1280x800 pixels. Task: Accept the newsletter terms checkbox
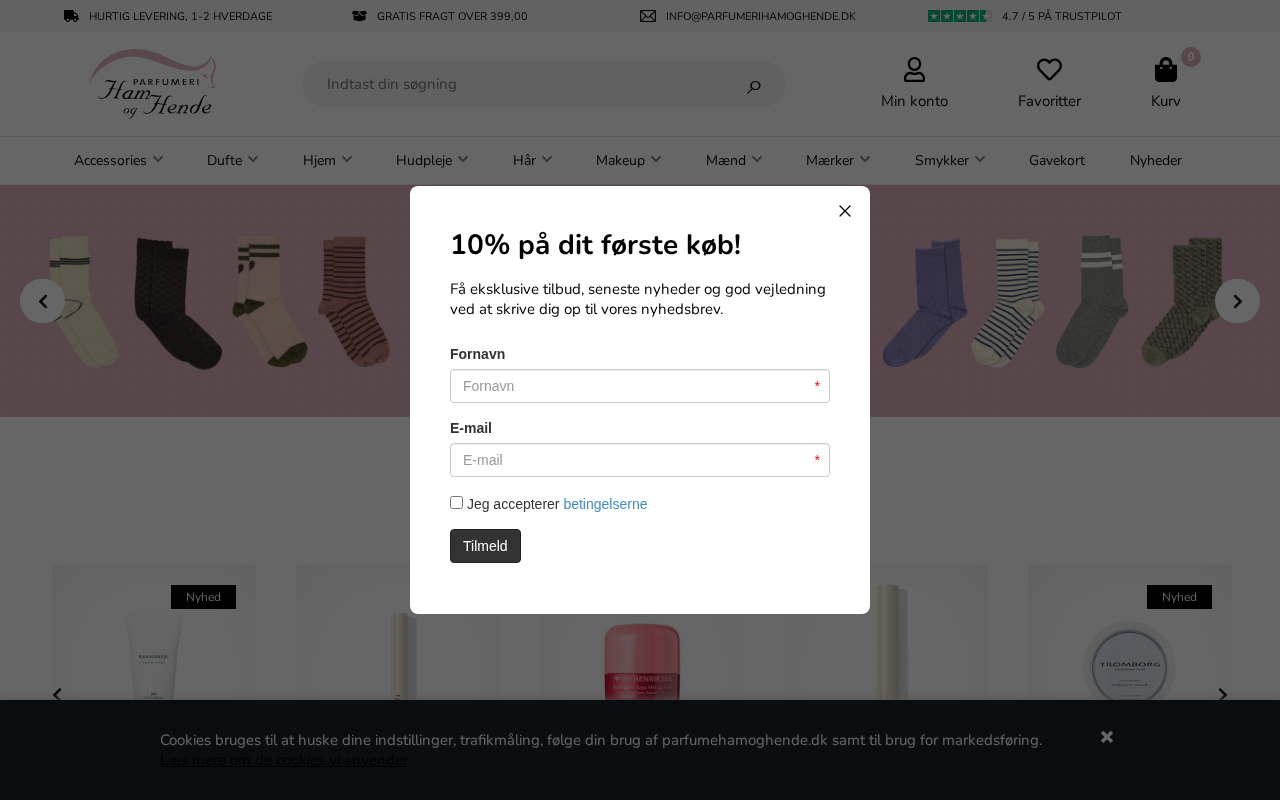pyautogui.click(x=457, y=503)
